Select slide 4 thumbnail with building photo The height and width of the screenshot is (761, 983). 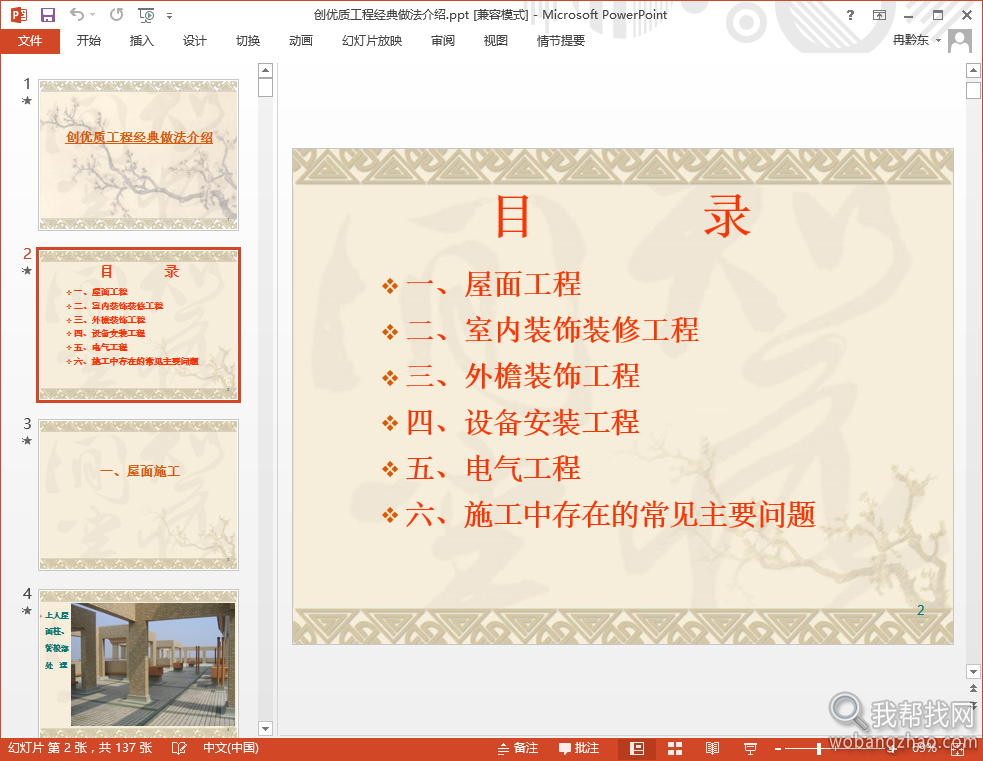(139, 663)
